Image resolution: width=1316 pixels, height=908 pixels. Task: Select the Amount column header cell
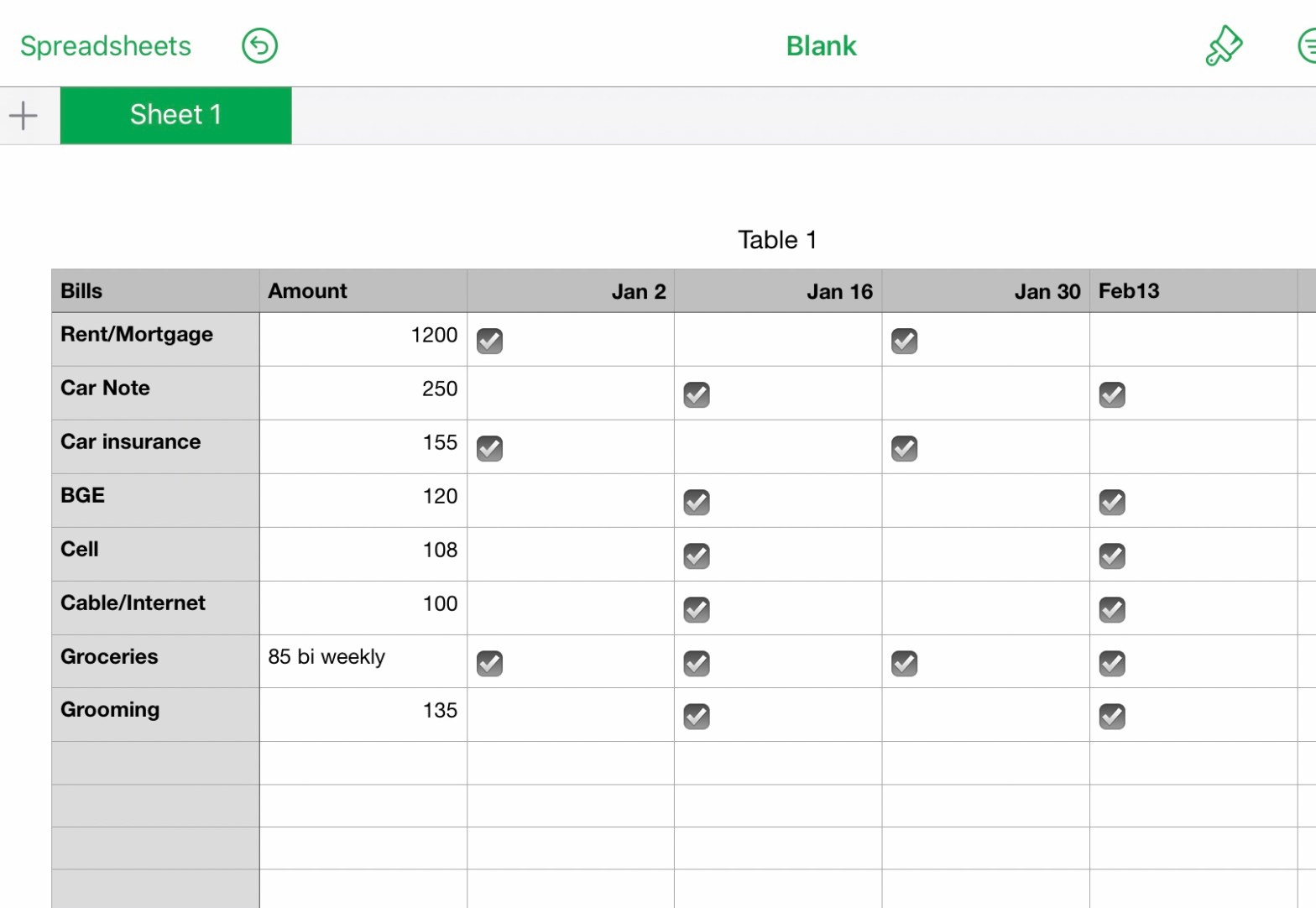tap(363, 291)
